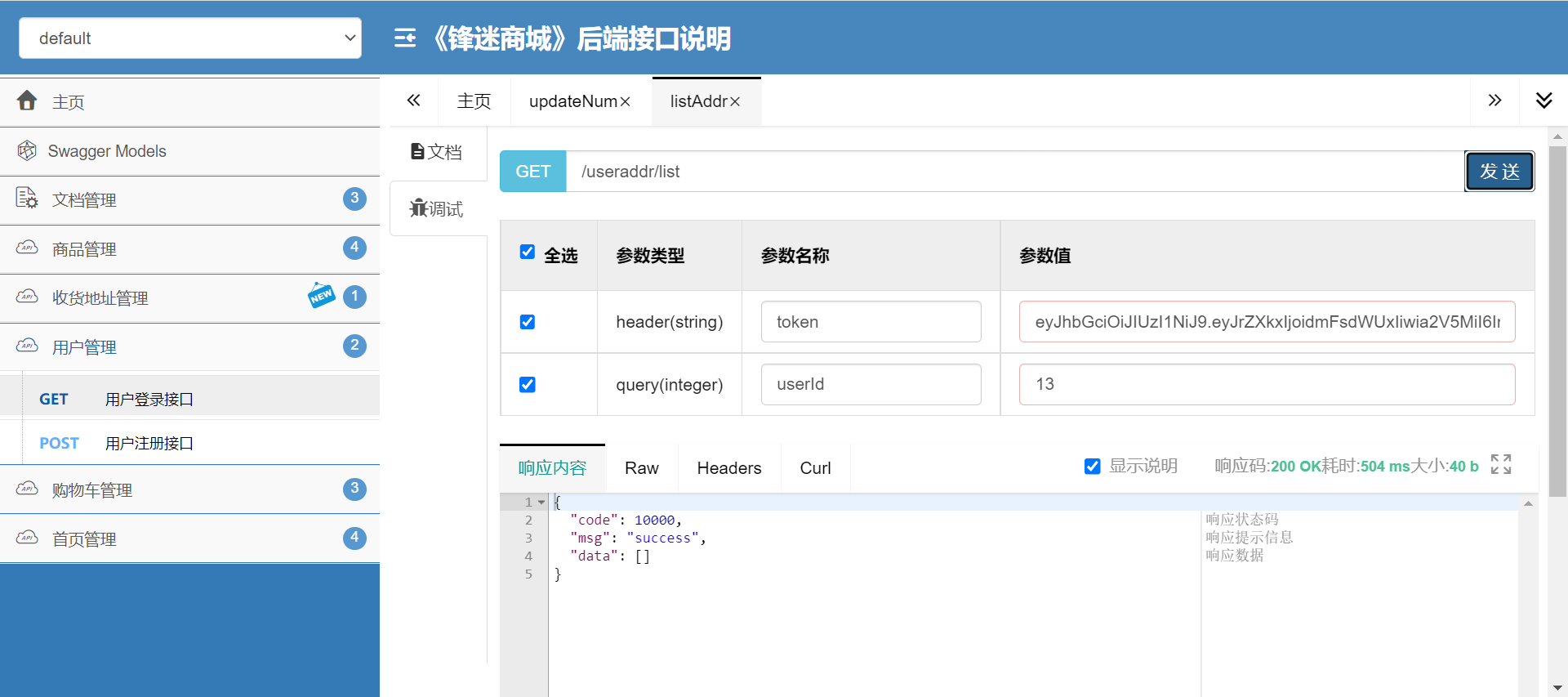Screen dimensions: 1568x697
Task: Switch to the 主页 tab
Action: tap(474, 101)
